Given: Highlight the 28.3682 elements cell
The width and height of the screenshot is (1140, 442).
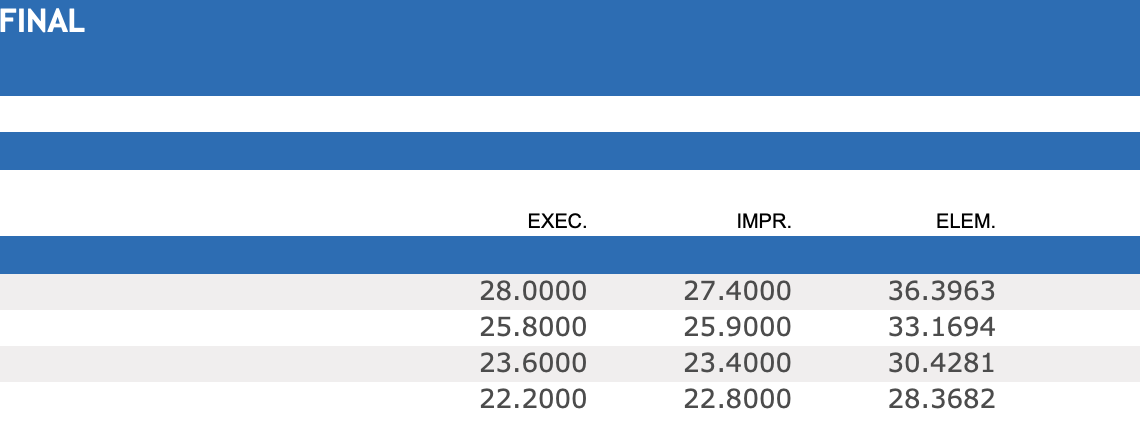Looking at the screenshot, I should 941,399.
